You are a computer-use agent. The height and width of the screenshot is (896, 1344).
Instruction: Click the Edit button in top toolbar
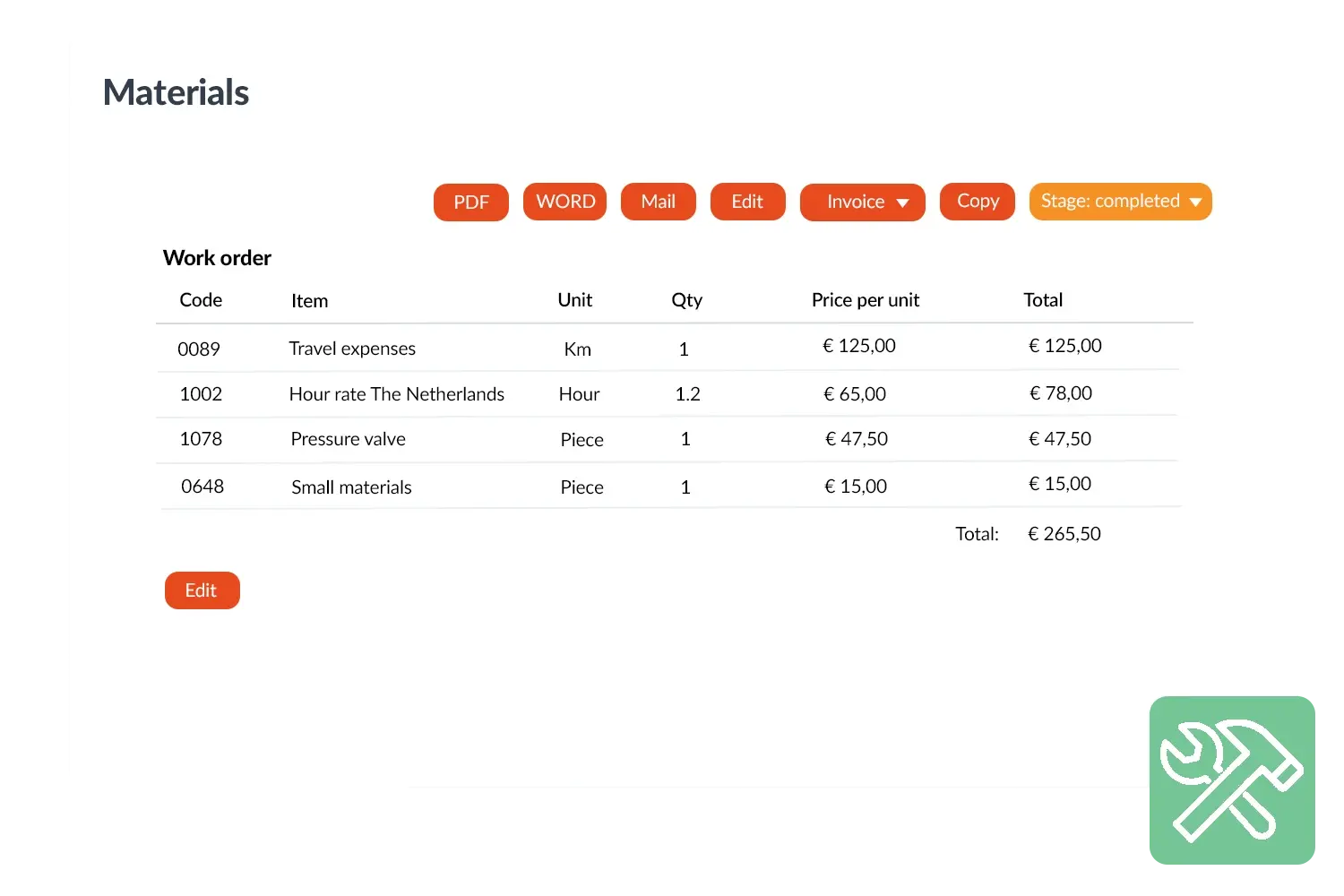pos(747,202)
